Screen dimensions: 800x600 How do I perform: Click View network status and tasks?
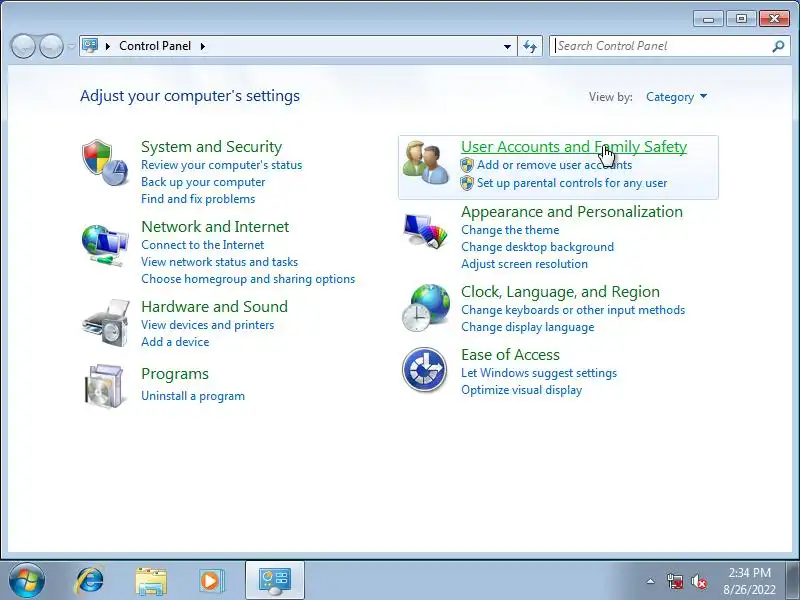[219, 262]
